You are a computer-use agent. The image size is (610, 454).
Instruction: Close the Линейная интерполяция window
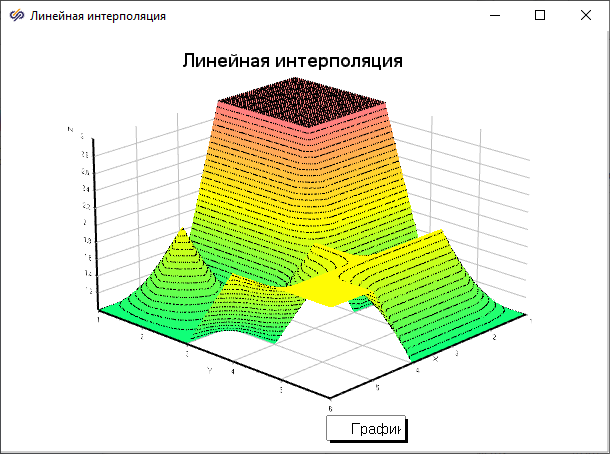(x=586, y=16)
